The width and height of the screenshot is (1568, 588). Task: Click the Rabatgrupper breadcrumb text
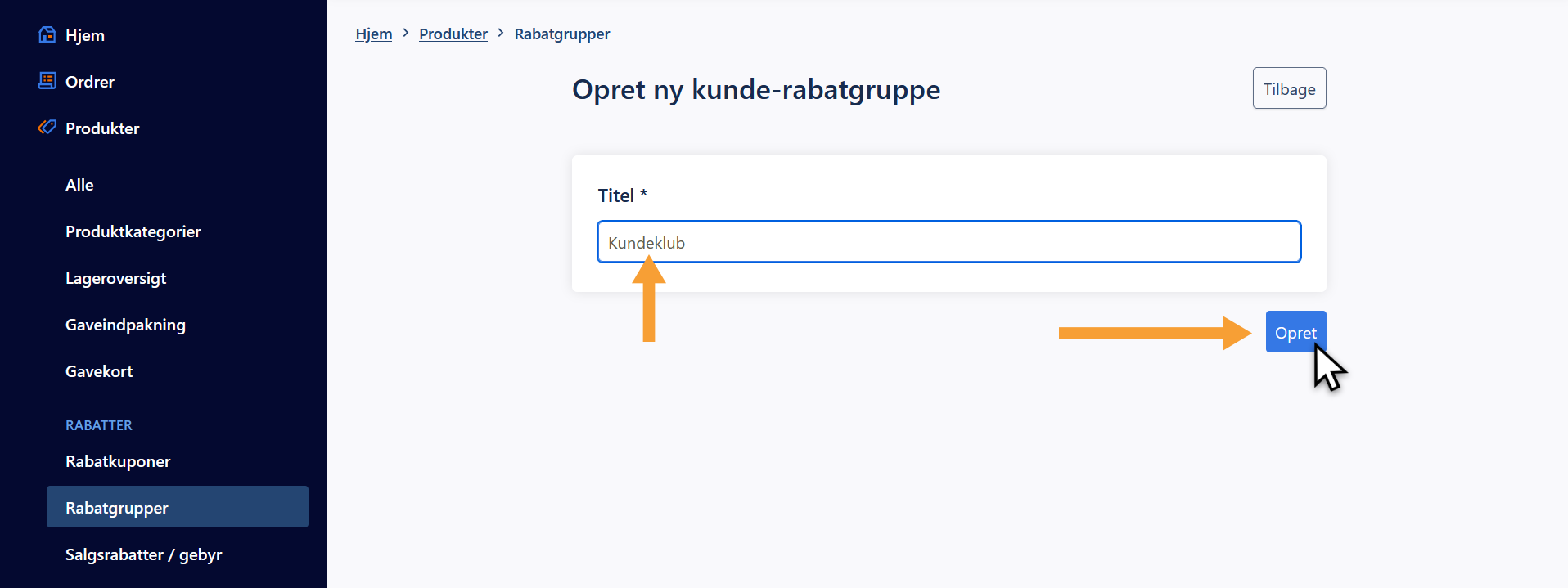pos(562,34)
